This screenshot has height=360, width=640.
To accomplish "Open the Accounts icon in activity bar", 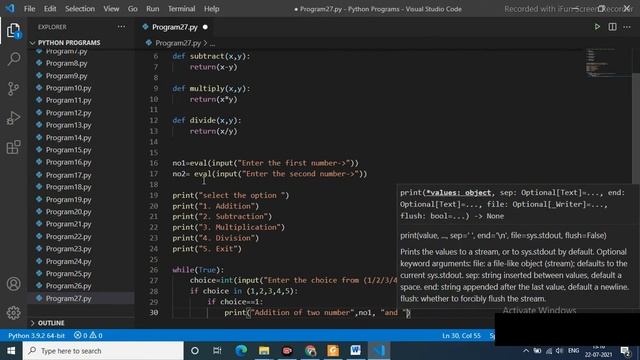I will (13, 284).
